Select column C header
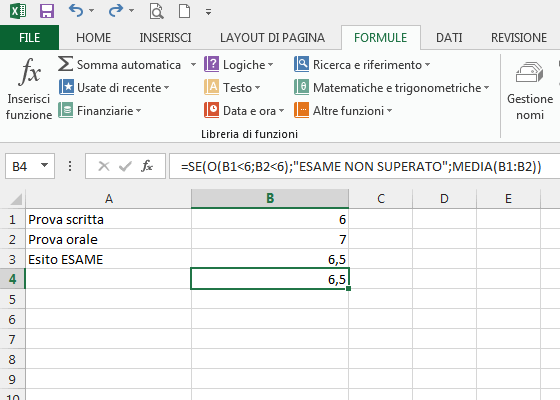This screenshot has height=400, width=560. tap(381, 199)
